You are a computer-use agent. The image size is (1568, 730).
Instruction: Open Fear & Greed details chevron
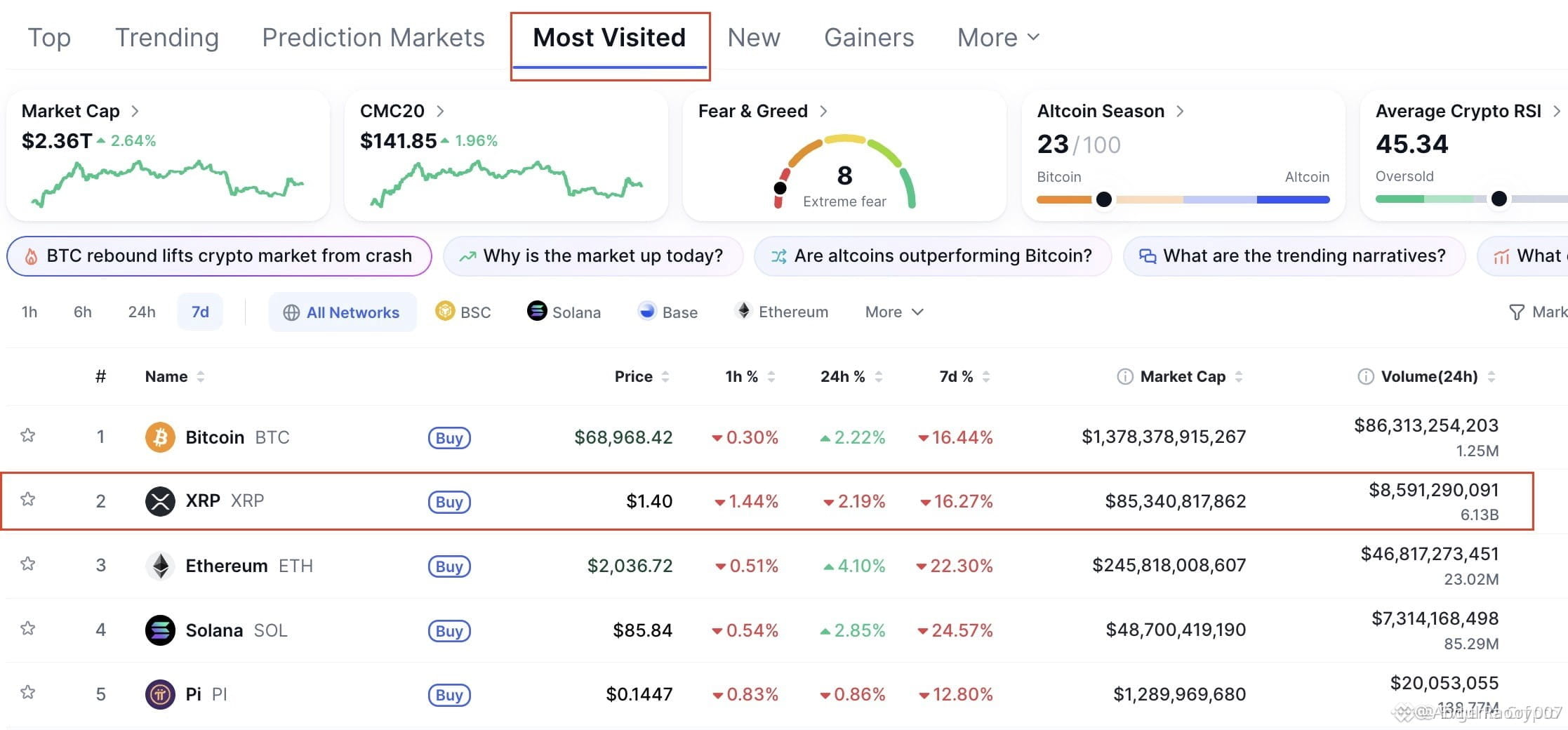(x=823, y=111)
